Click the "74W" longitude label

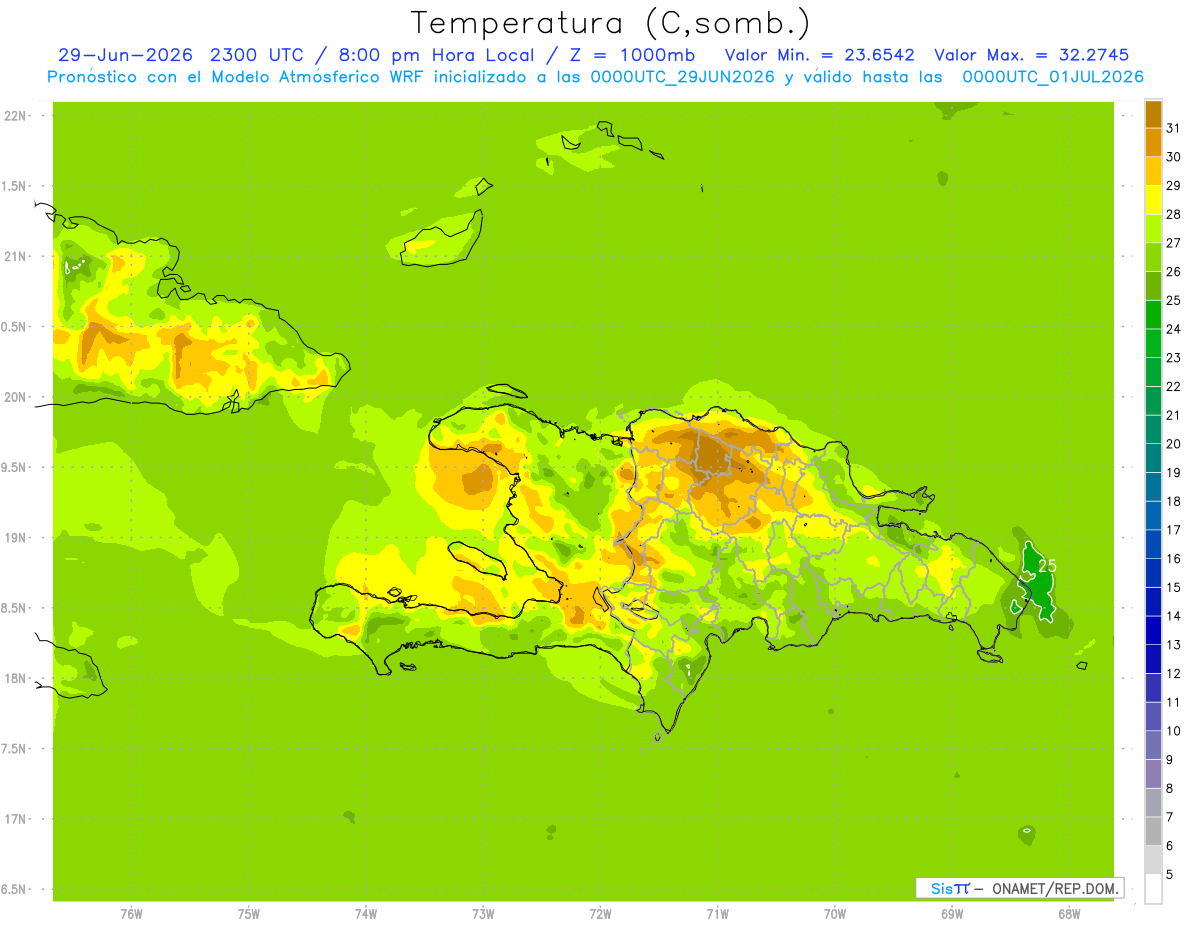click(366, 914)
